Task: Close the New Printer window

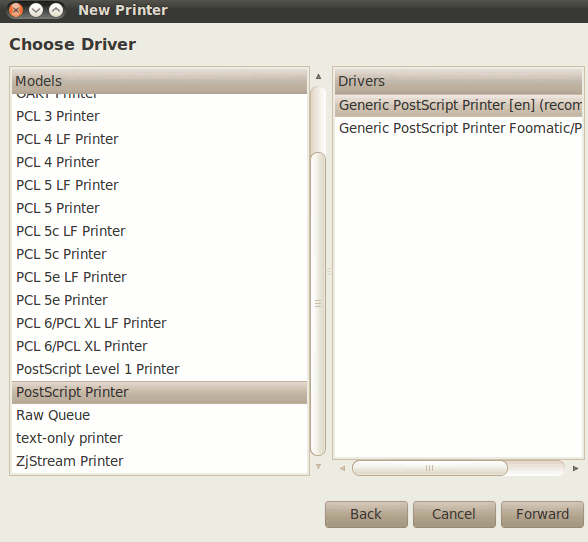Action: (16, 10)
